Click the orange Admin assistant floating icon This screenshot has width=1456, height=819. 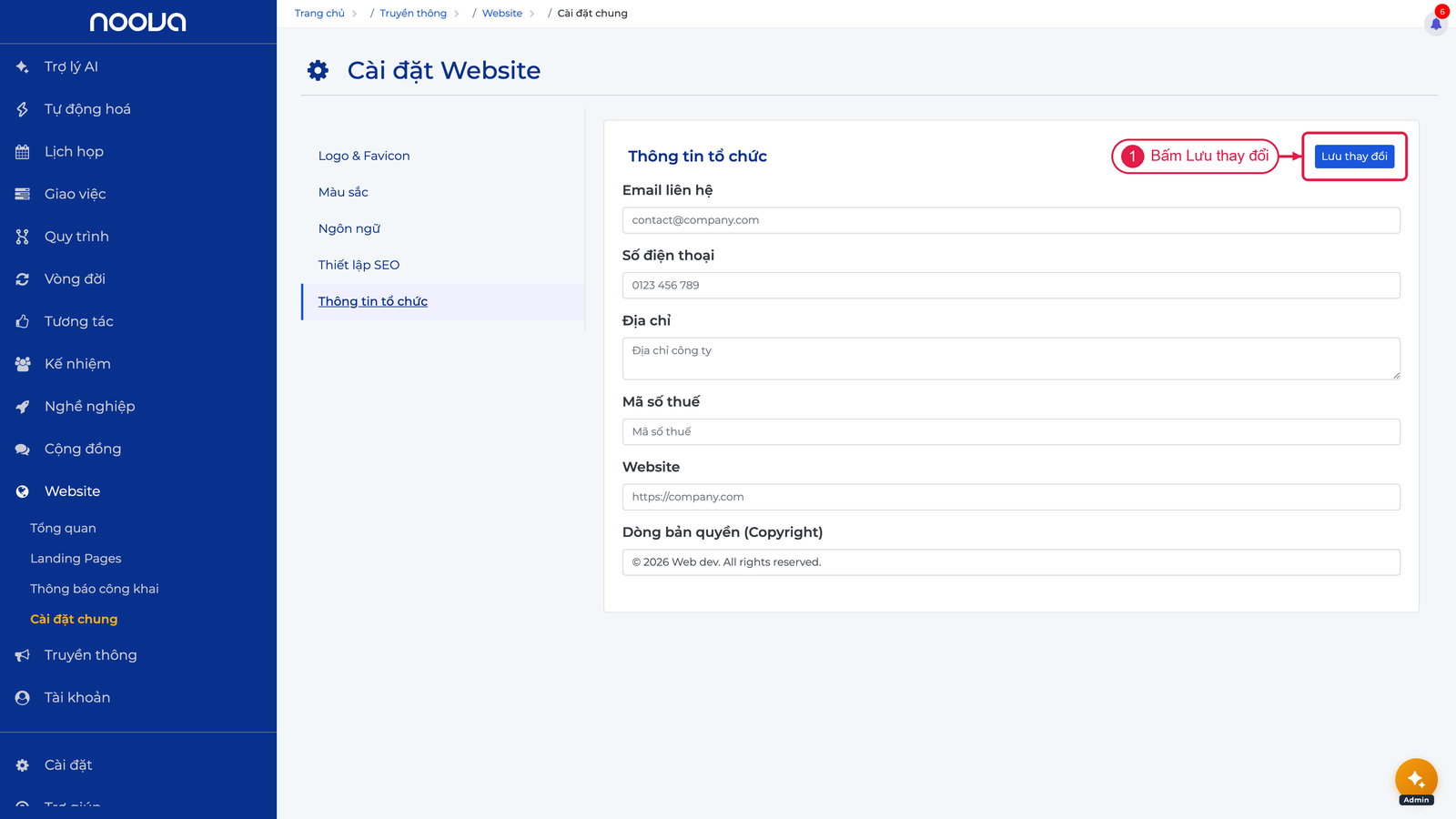click(x=1416, y=780)
